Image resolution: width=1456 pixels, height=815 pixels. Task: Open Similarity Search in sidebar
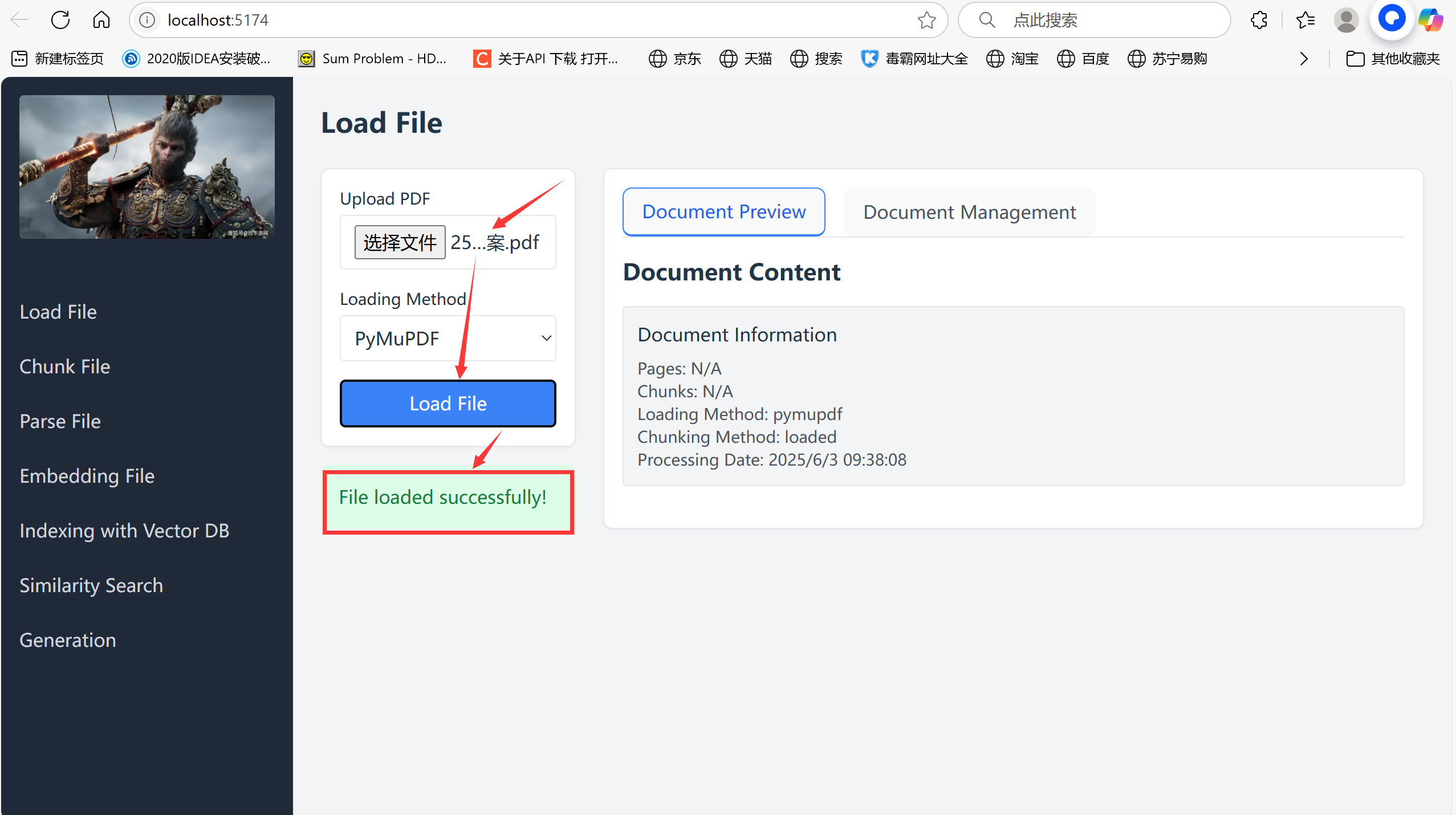coord(91,585)
